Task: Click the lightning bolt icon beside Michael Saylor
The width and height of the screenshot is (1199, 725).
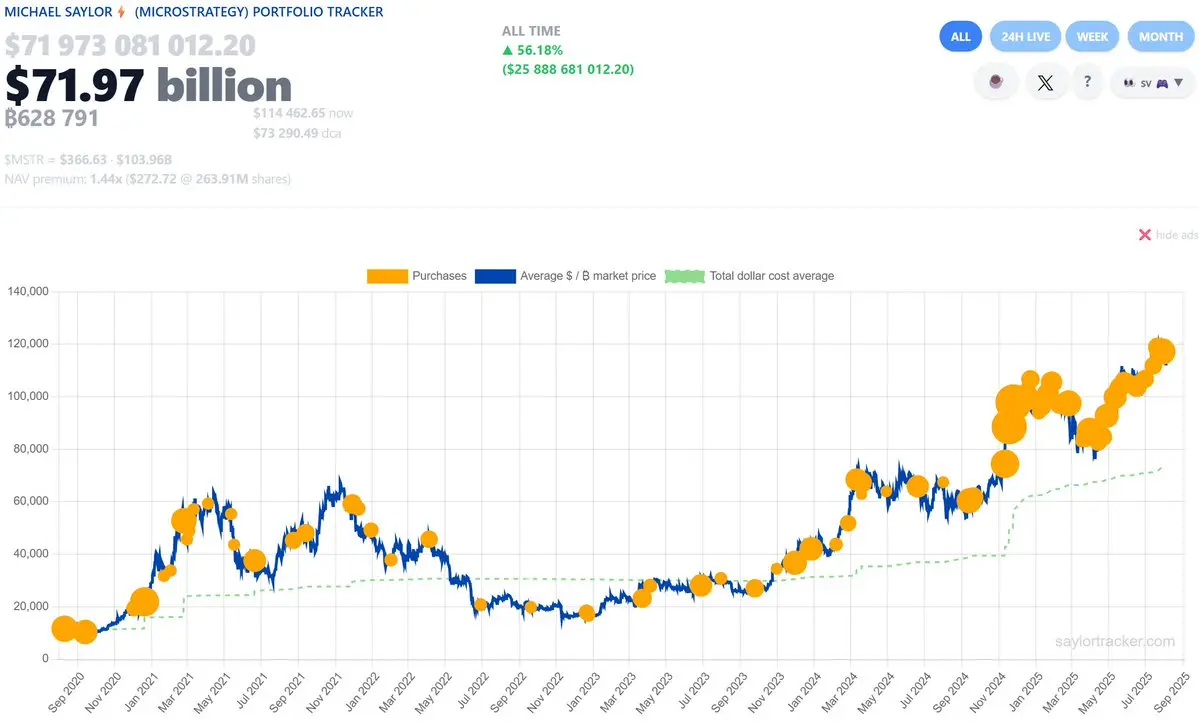Action: coord(121,12)
